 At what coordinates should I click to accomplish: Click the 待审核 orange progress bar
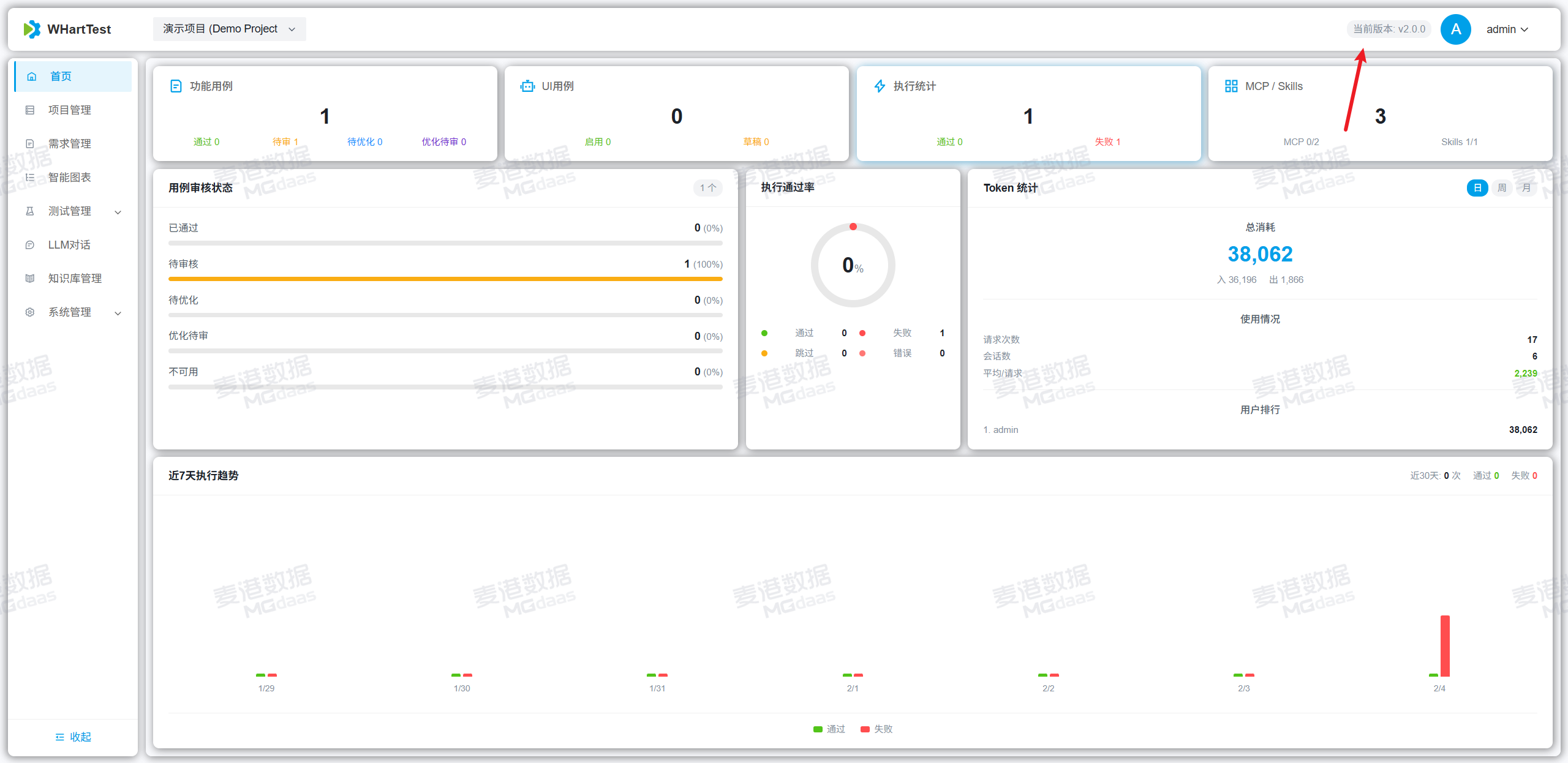(445, 279)
